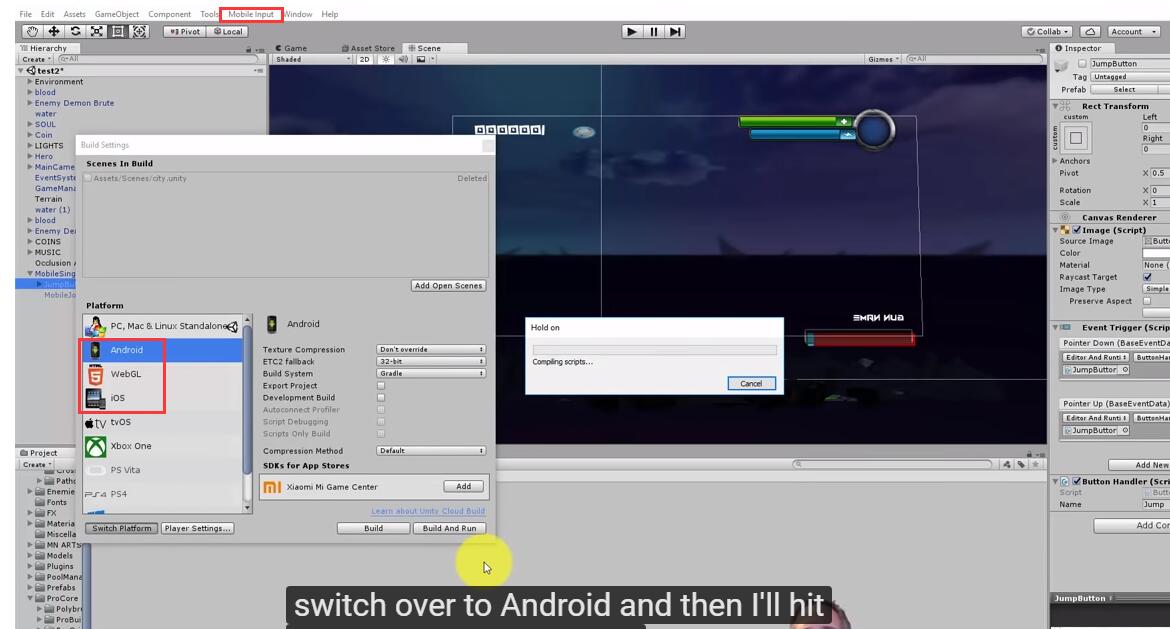
Task: Toggle 2D scene view mode
Action: [x=364, y=59]
